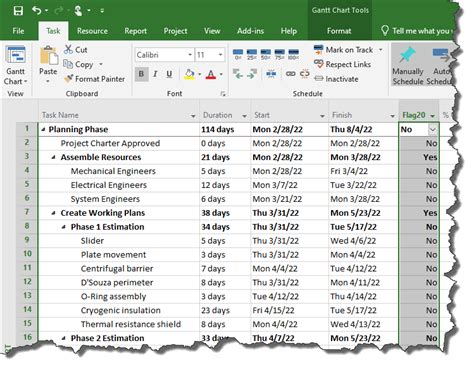The height and width of the screenshot is (367, 474).
Task: Switch to the Resource tab
Action: pos(92,31)
